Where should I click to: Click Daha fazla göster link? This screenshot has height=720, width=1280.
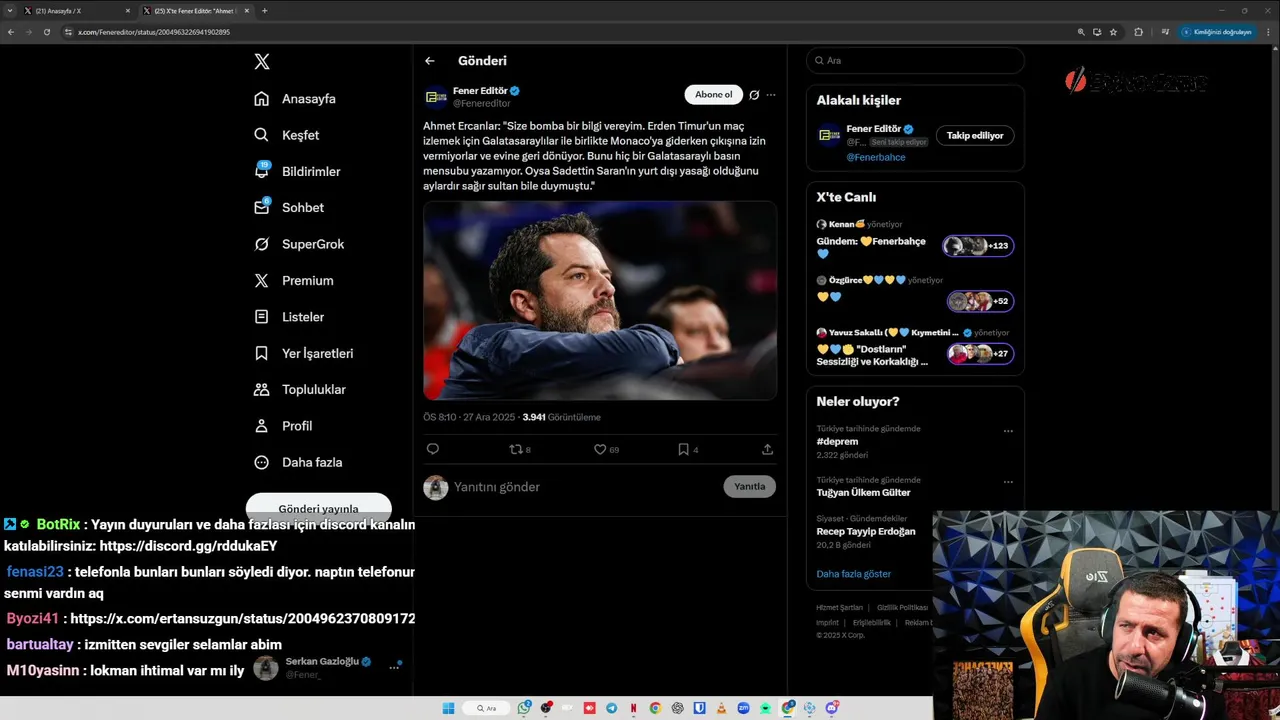click(853, 574)
